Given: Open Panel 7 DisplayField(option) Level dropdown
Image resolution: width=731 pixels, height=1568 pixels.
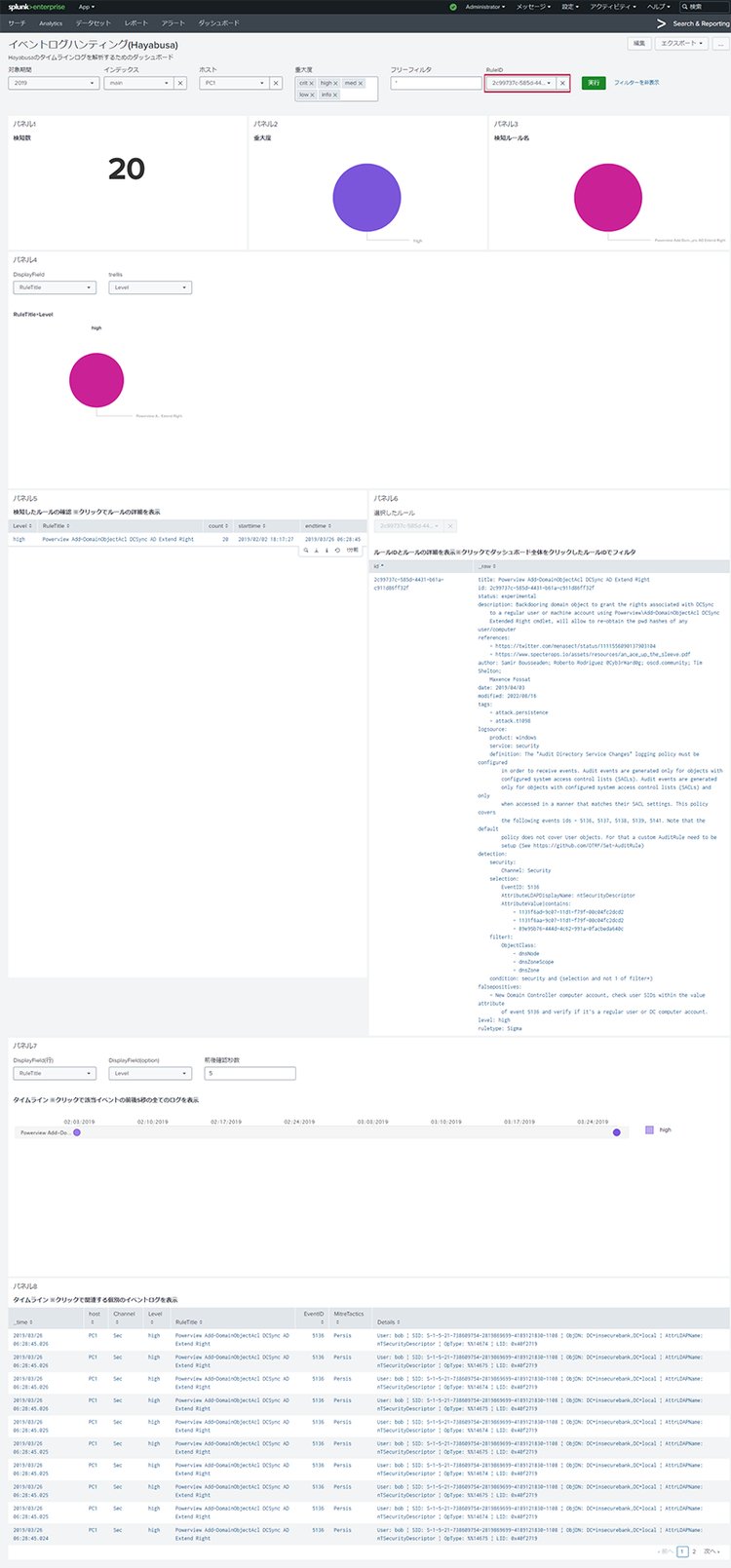Looking at the screenshot, I should click(150, 1073).
